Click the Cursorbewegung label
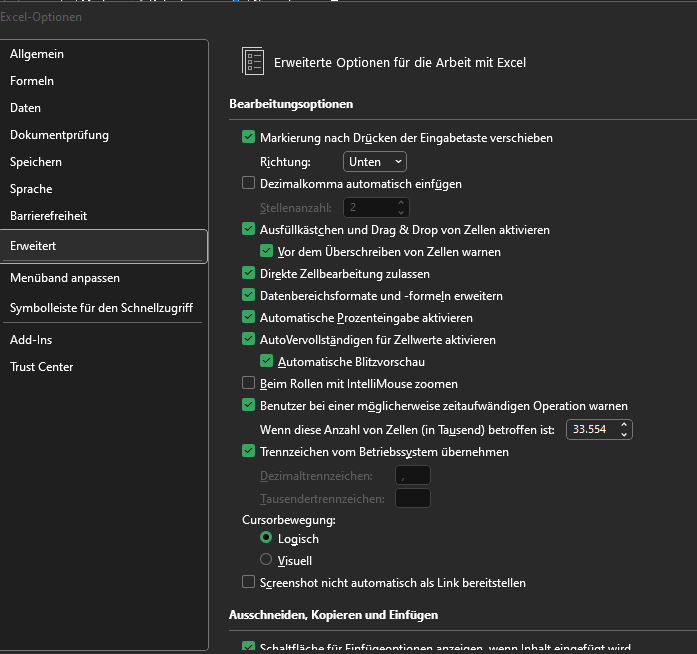Screen dimensions: 697x654 (289, 520)
